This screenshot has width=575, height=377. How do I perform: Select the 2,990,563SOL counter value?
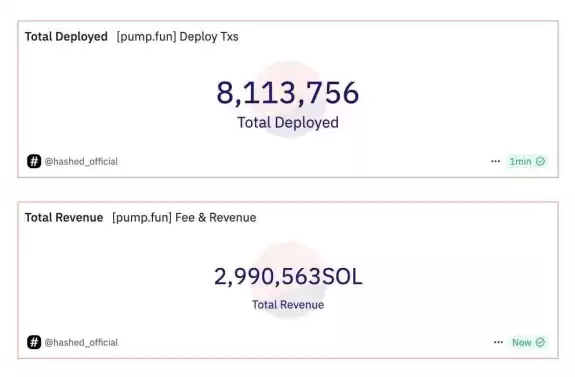coord(288,277)
